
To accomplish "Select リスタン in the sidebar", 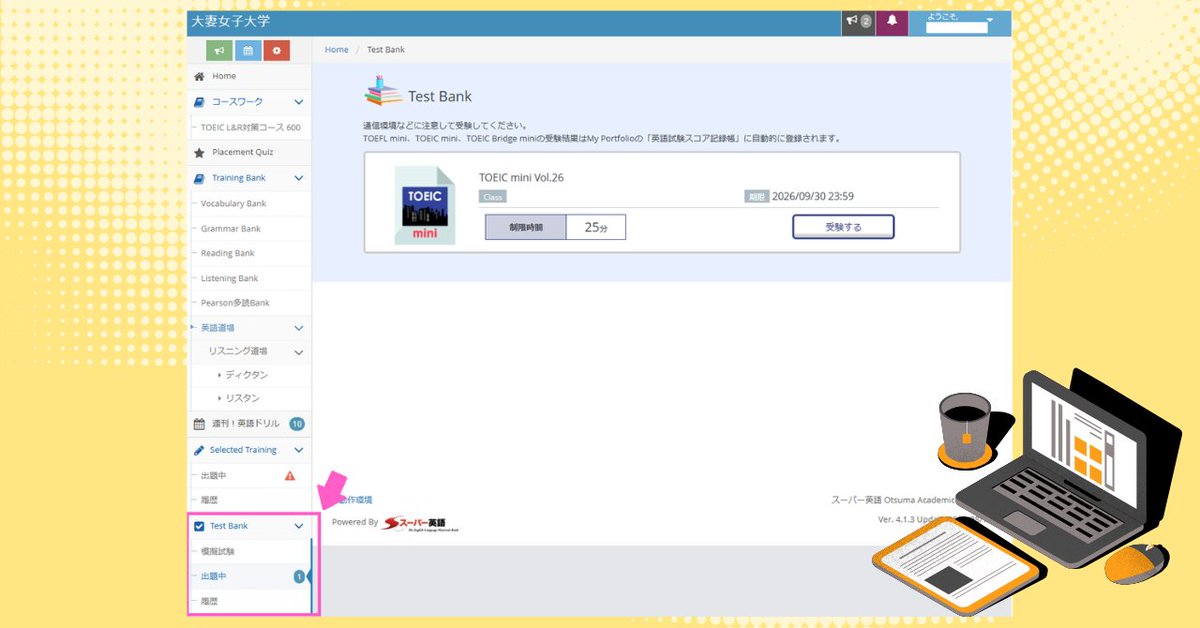I will pyautogui.click(x=243, y=399).
